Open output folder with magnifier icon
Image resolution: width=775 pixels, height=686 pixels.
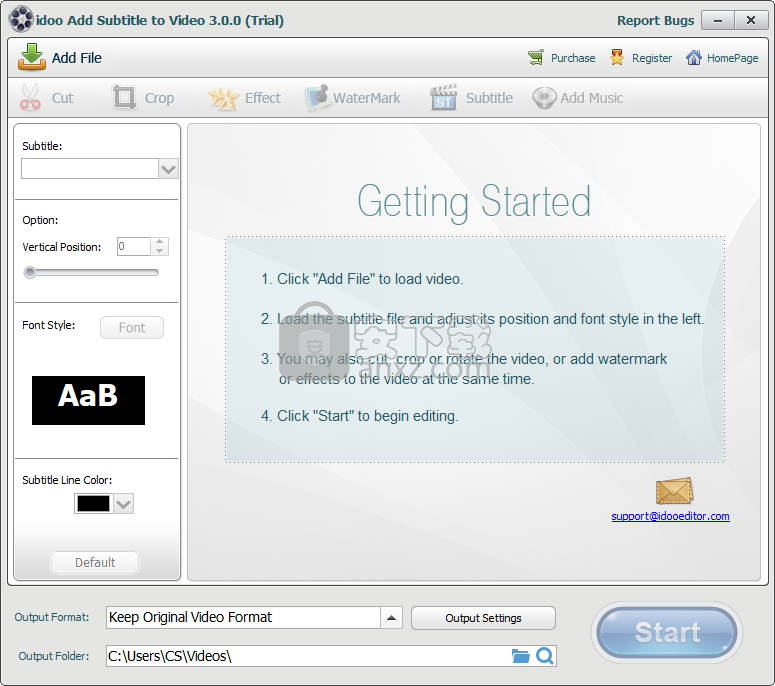[545, 656]
